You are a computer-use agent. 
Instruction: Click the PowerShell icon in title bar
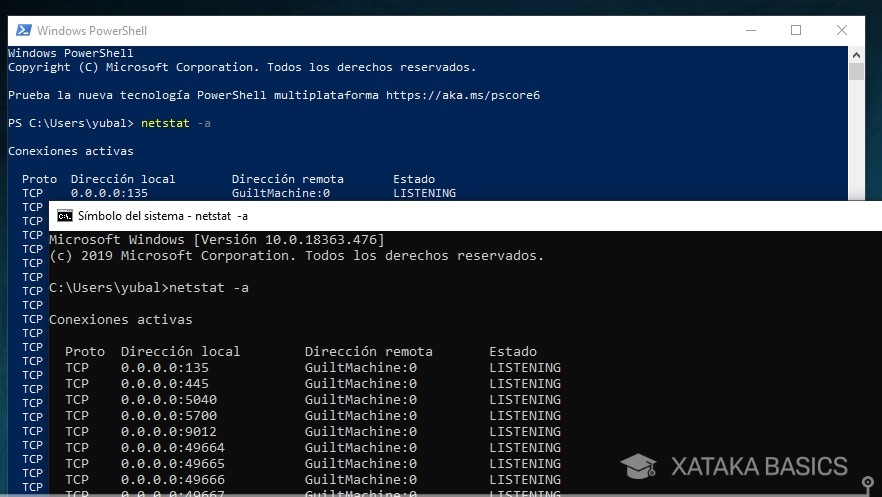click(24, 30)
